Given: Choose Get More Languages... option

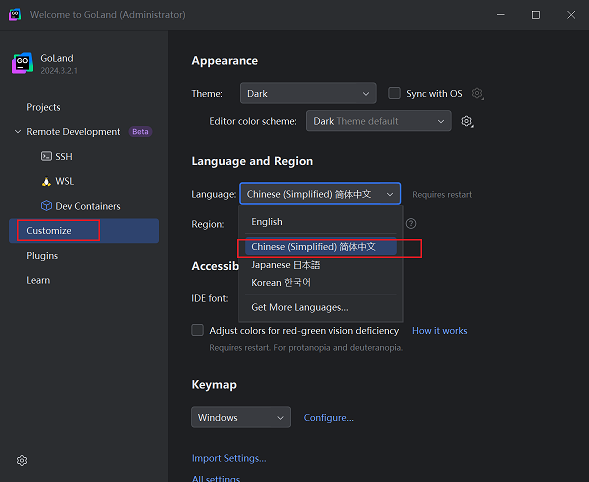Looking at the screenshot, I should pyautogui.click(x=321, y=307).
